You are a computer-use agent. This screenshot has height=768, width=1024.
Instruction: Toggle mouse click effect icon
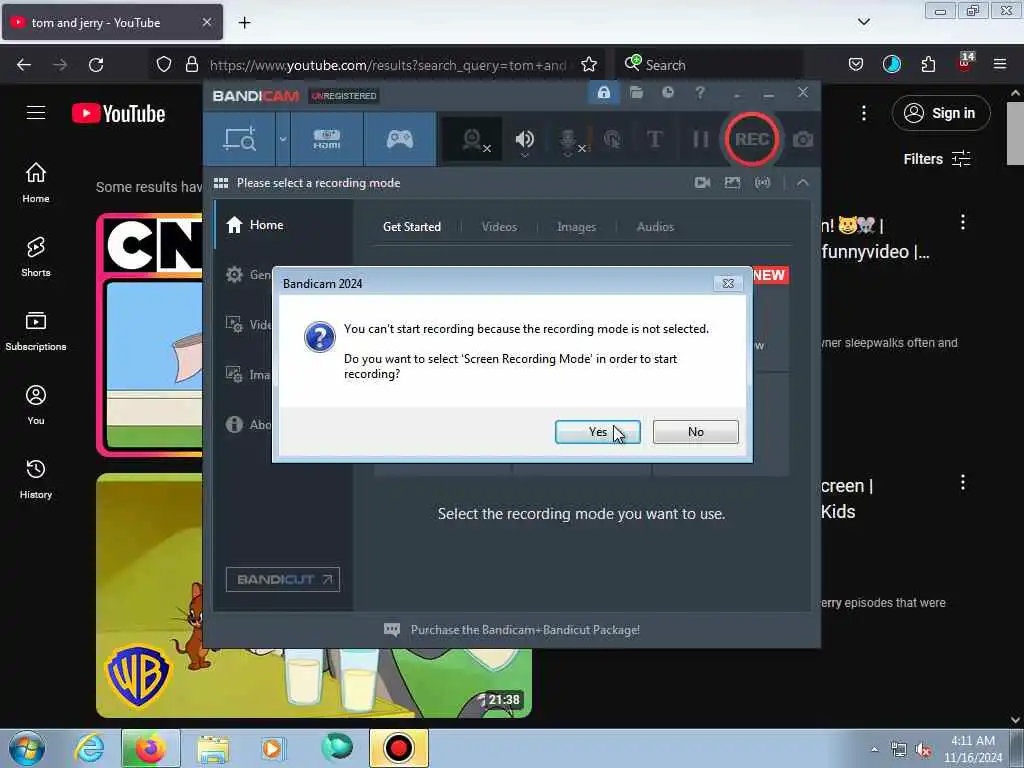tap(612, 139)
